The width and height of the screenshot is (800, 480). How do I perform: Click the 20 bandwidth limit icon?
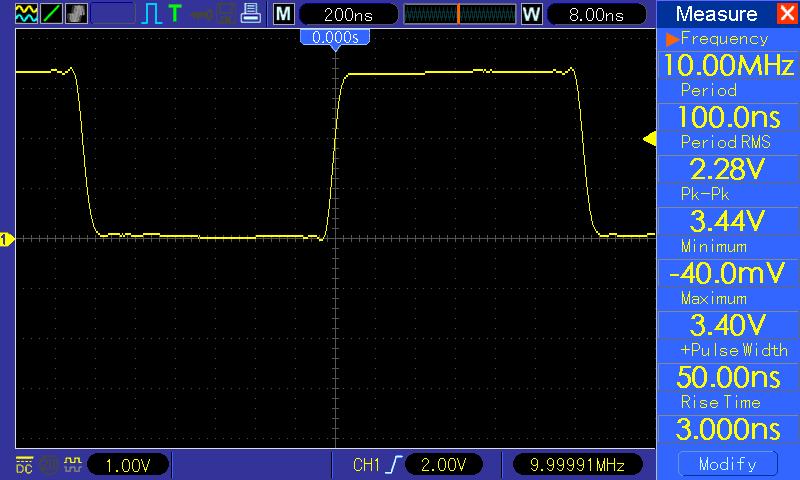click(48, 465)
